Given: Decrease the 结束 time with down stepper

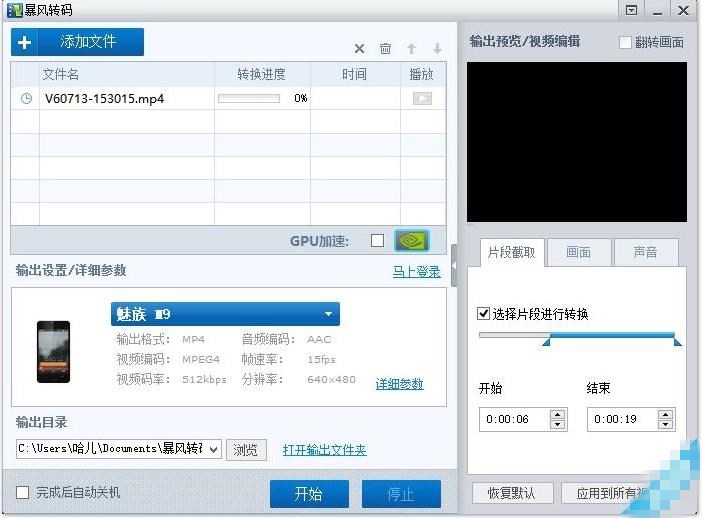Looking at the screenshot, I should (666, 424).
